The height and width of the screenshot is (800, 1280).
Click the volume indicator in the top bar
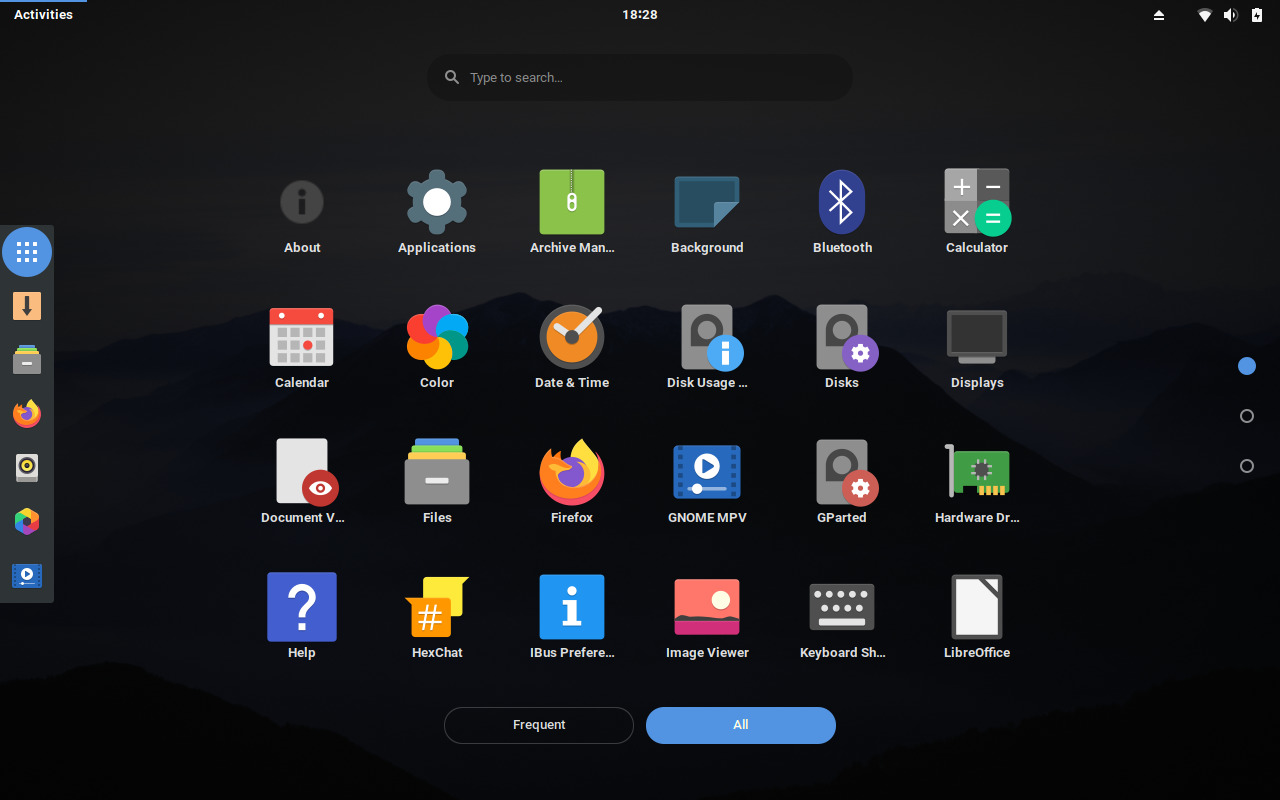click(x=1230, y=15)
